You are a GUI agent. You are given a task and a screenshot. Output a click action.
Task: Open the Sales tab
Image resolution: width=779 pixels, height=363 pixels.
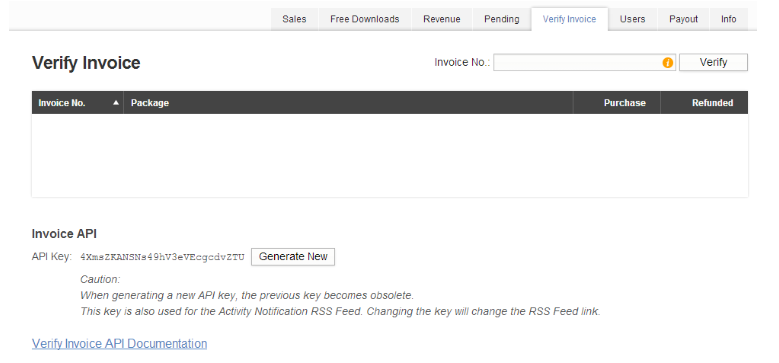(x=294, y=19)
